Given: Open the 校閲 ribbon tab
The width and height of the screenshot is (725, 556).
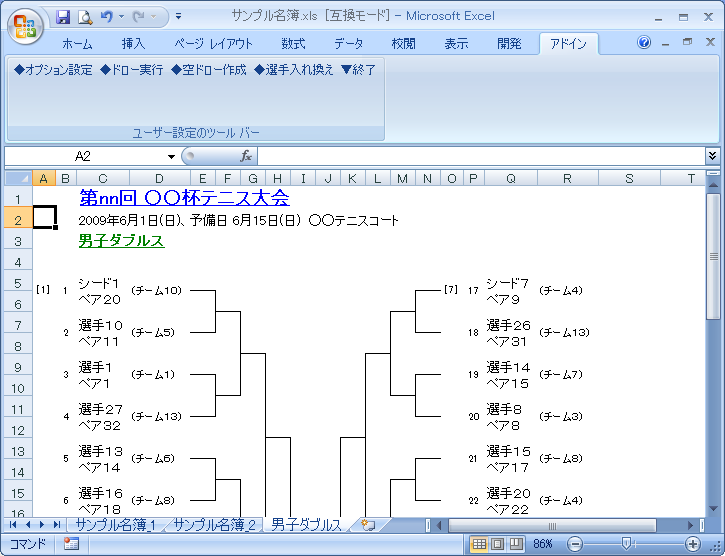Looking at the screenshot, I should (404, 44).
